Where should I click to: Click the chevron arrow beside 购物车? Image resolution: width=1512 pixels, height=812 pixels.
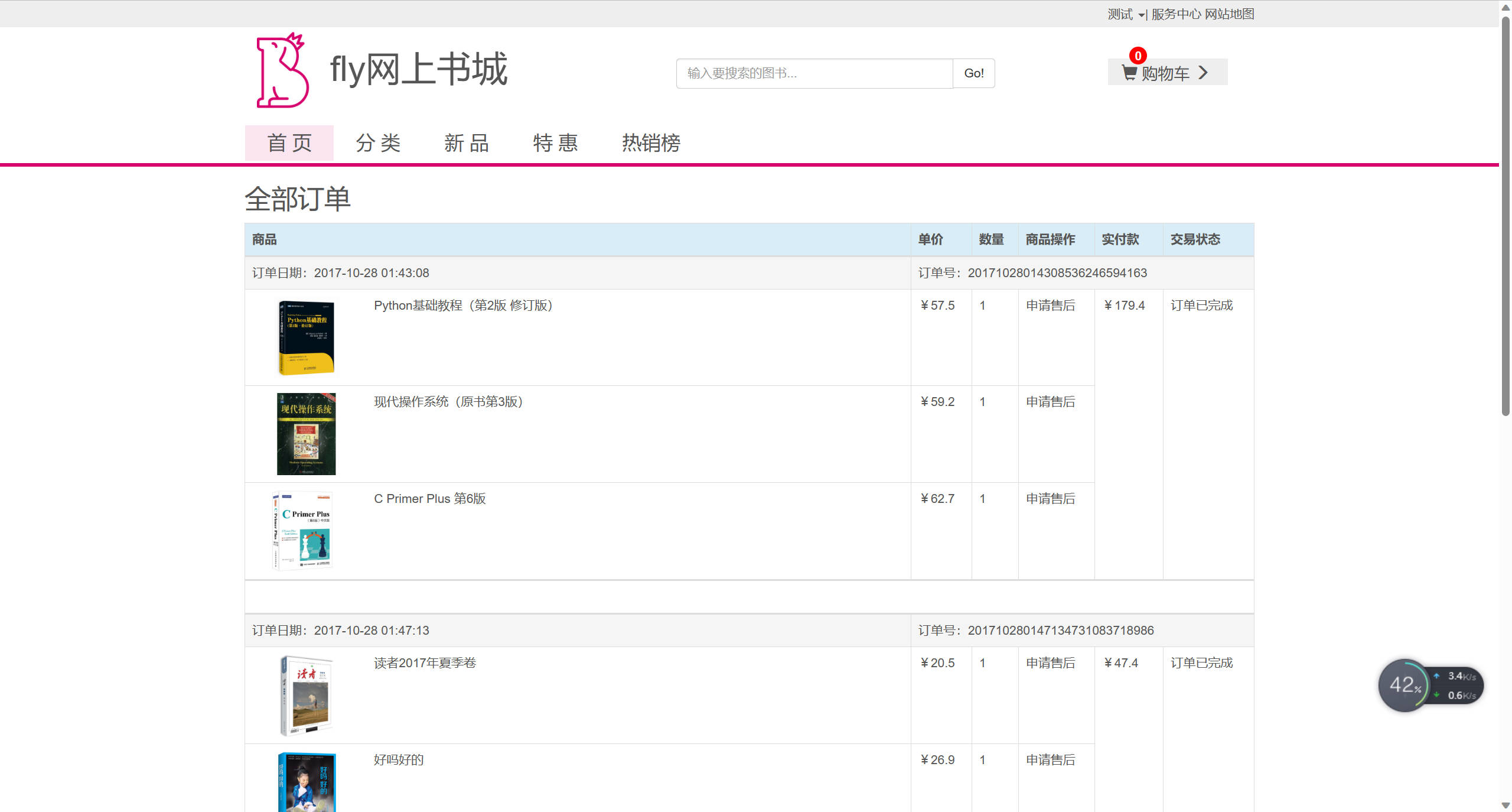click(x=1203, y=73)
